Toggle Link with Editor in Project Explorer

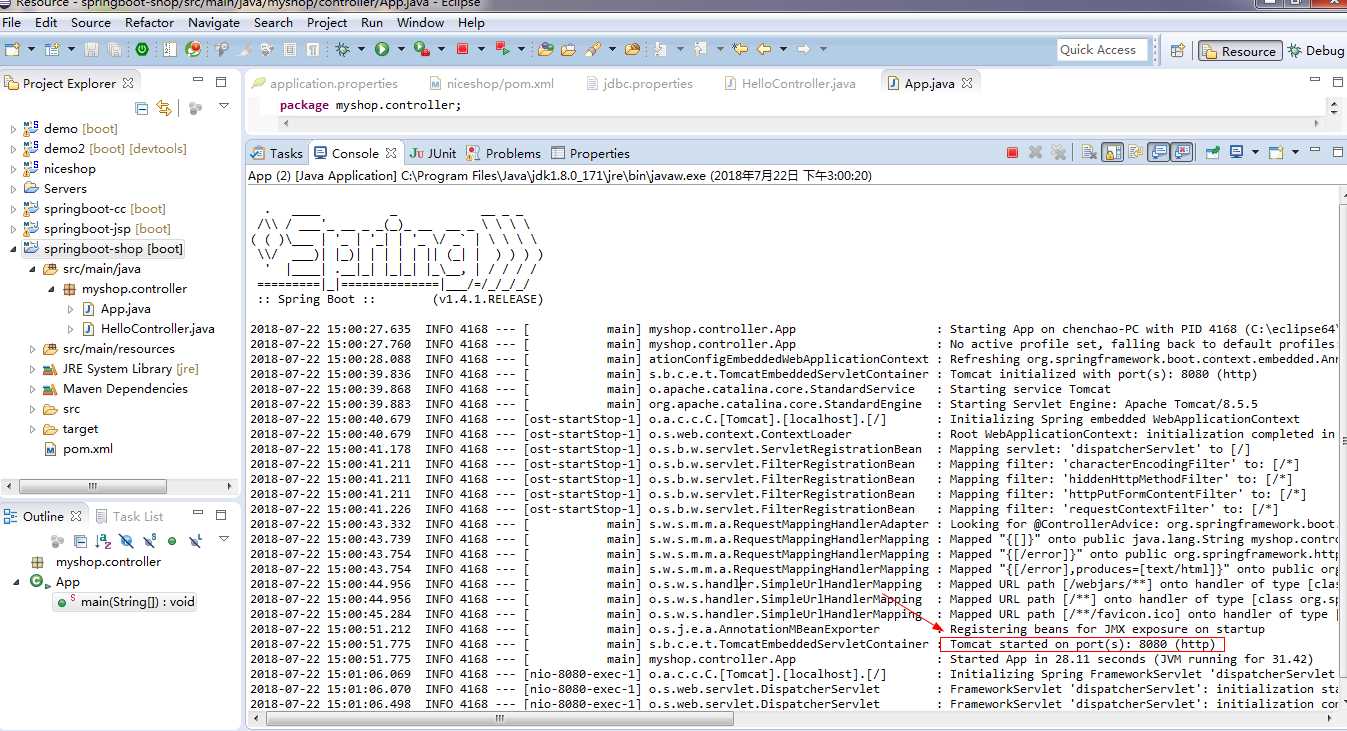click(164, 108)
